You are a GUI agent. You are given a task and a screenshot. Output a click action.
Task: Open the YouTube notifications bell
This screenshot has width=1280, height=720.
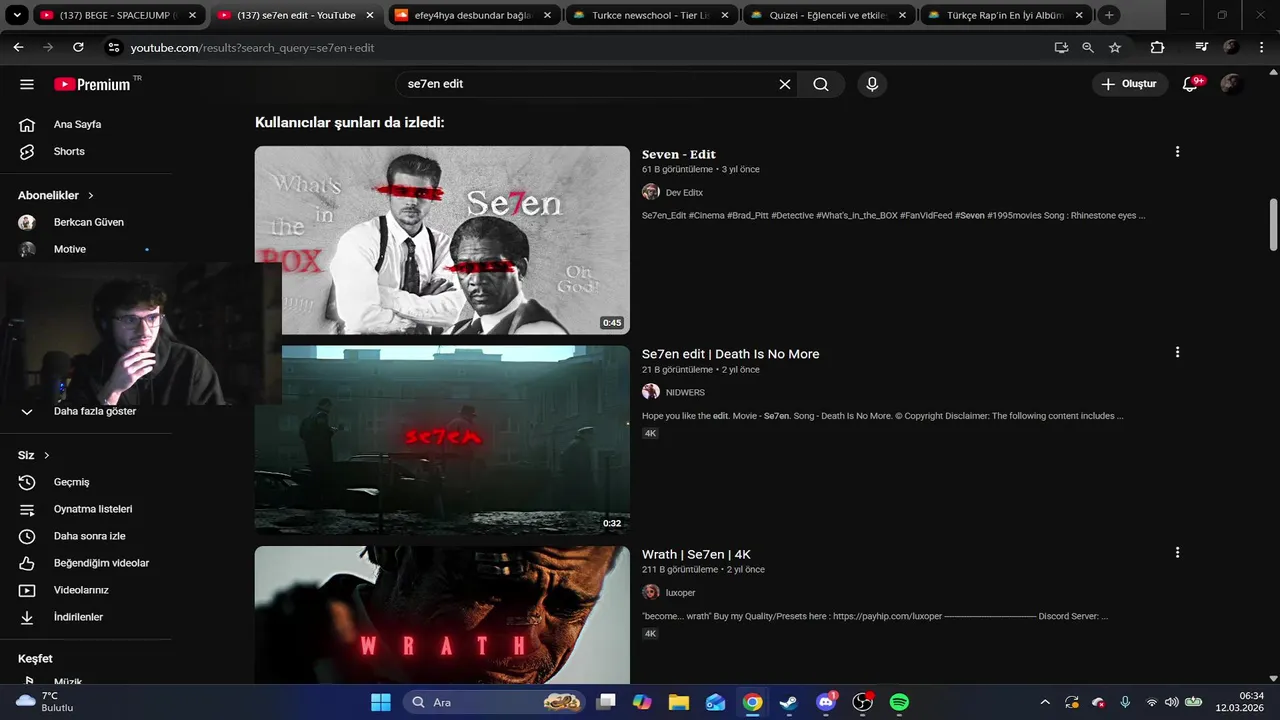pos(1190,84)
